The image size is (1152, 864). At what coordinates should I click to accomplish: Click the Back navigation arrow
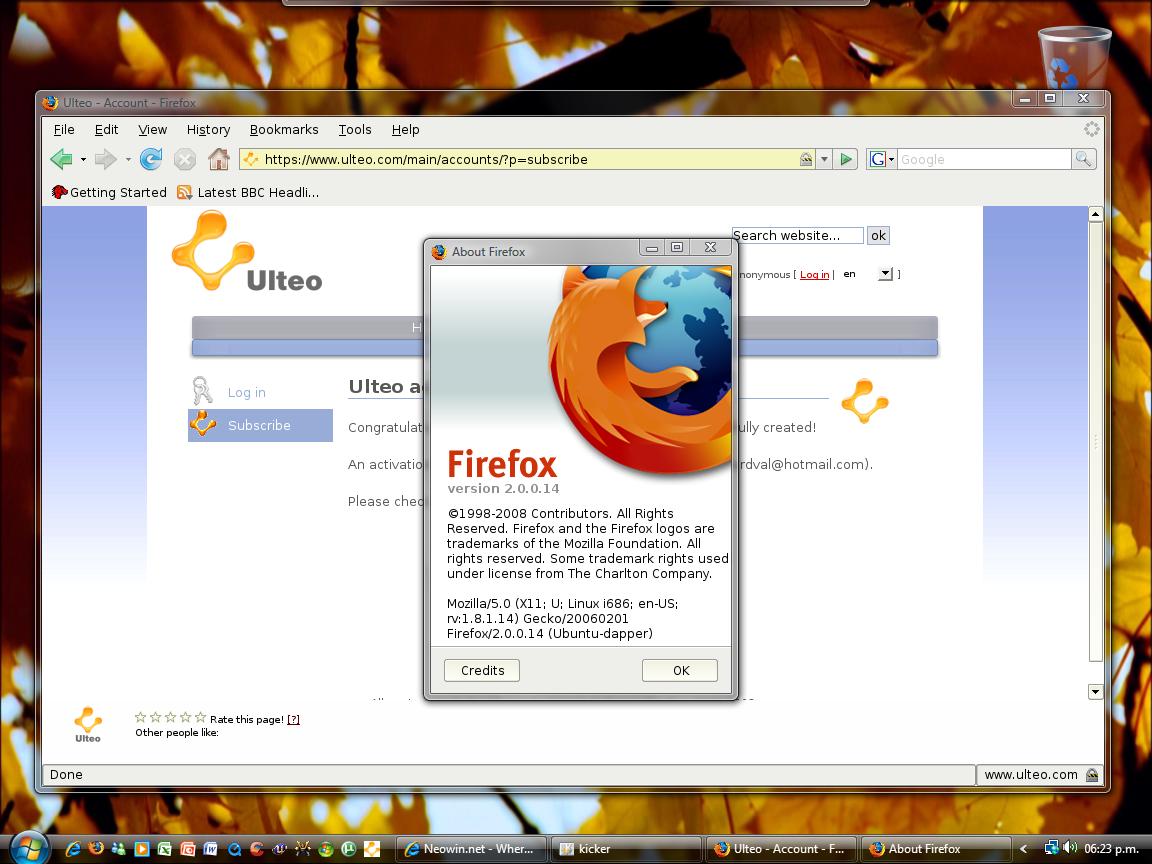tap(61, 159)
